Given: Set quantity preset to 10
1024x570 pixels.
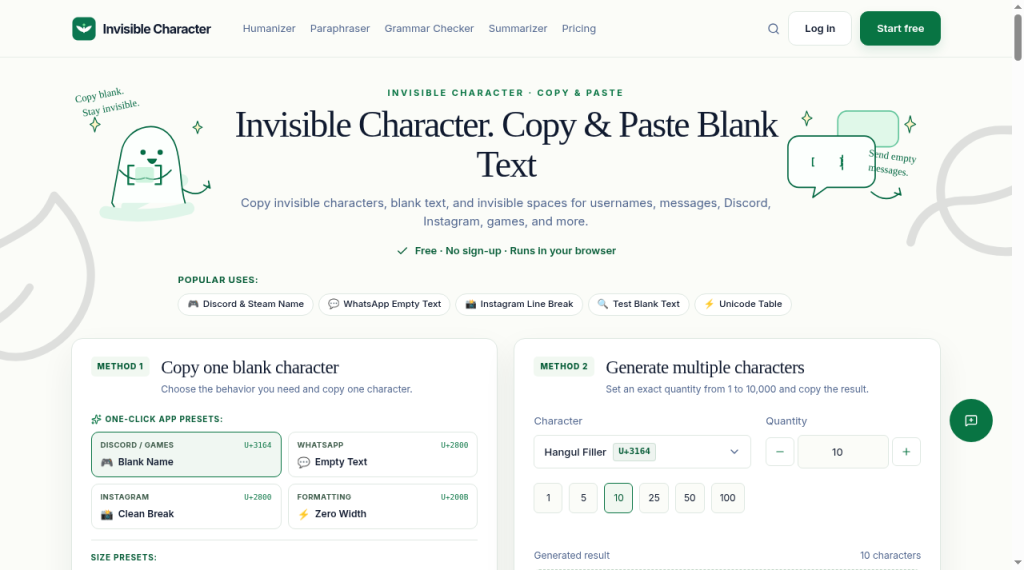Looking at the screenshot, I should point(618,498).
